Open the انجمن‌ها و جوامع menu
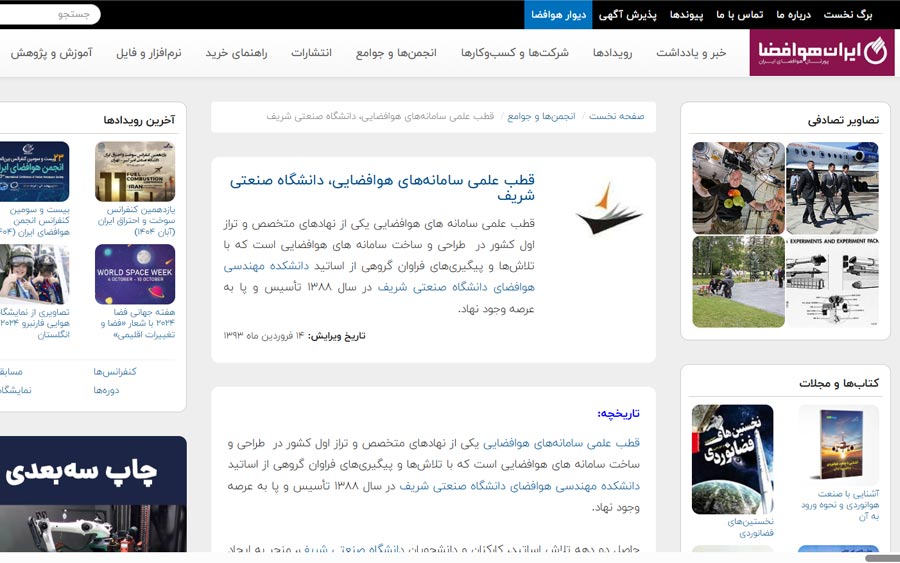 pos(395,53)
